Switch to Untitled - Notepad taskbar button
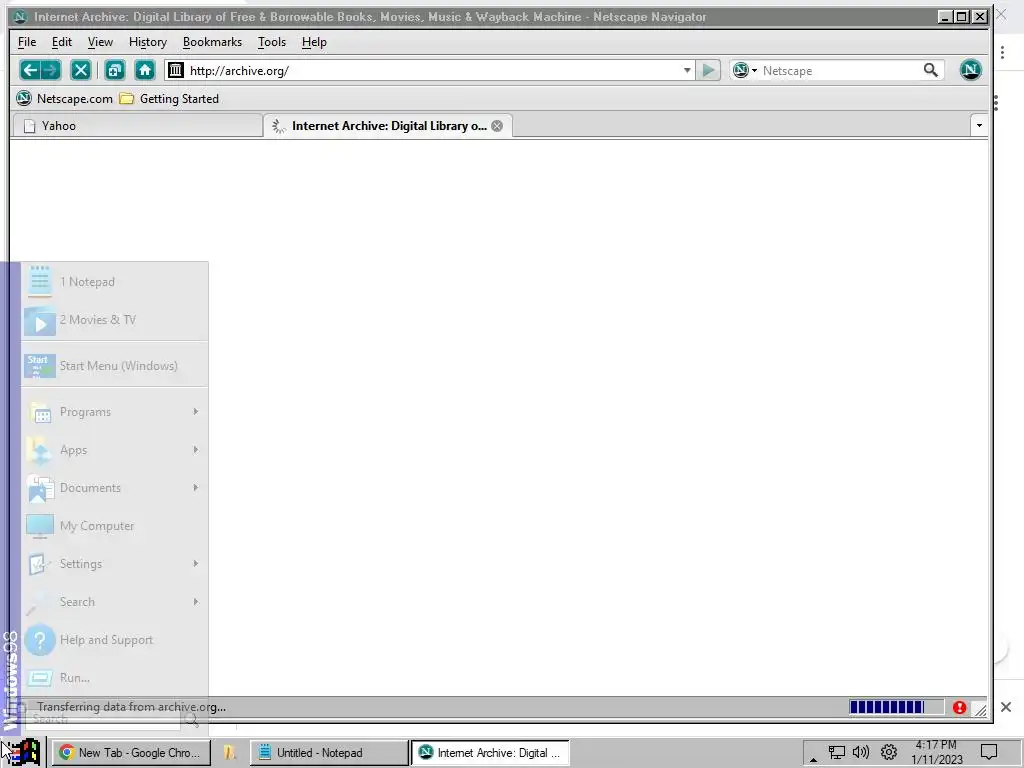The image size is (1024, 768). point(328,752)
